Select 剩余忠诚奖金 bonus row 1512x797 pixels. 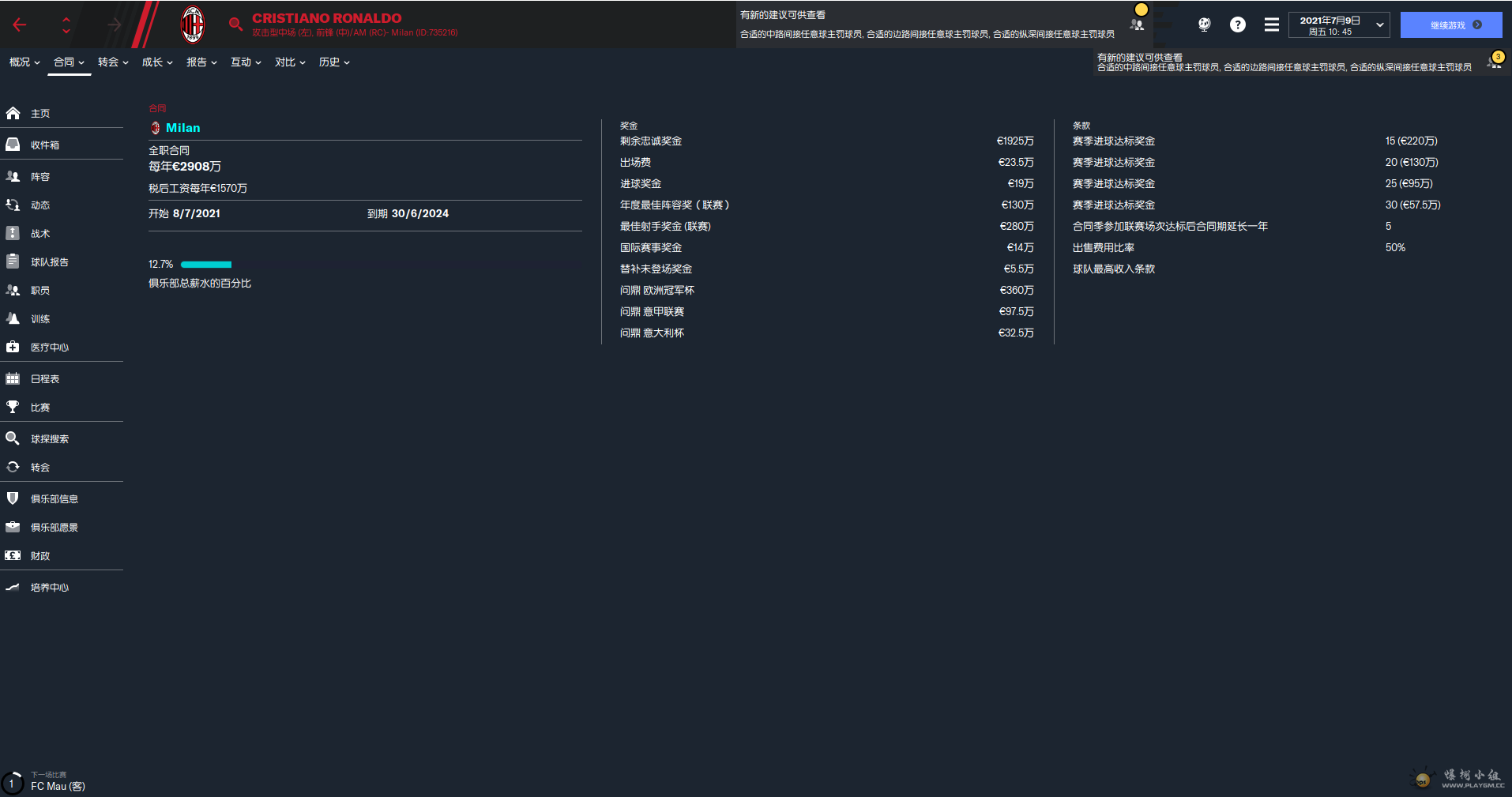(827, 141)
